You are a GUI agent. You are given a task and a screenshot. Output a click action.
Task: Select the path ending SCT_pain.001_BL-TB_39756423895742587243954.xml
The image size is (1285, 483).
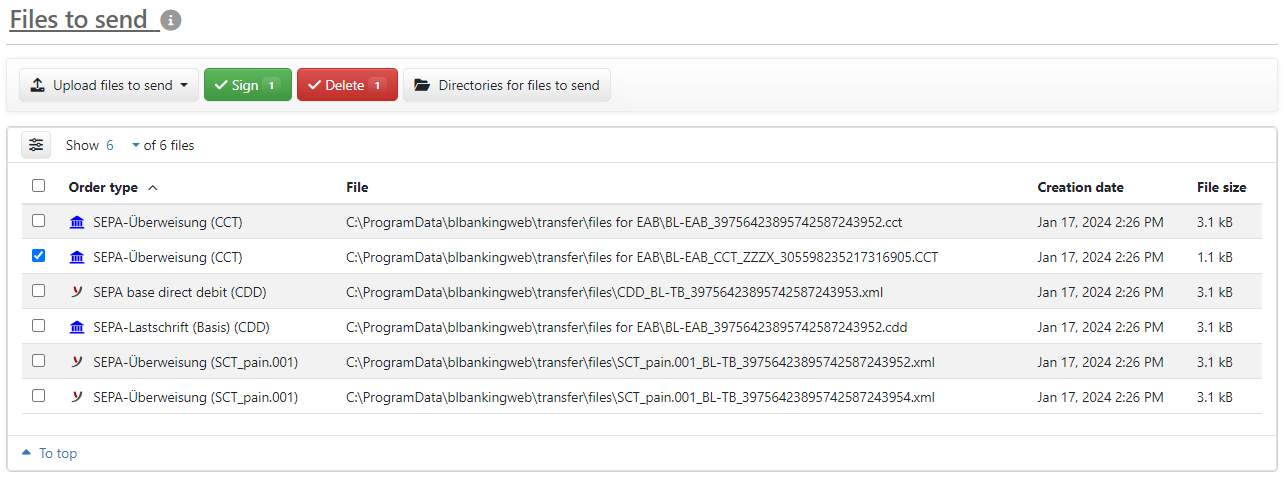pos(640,397)
